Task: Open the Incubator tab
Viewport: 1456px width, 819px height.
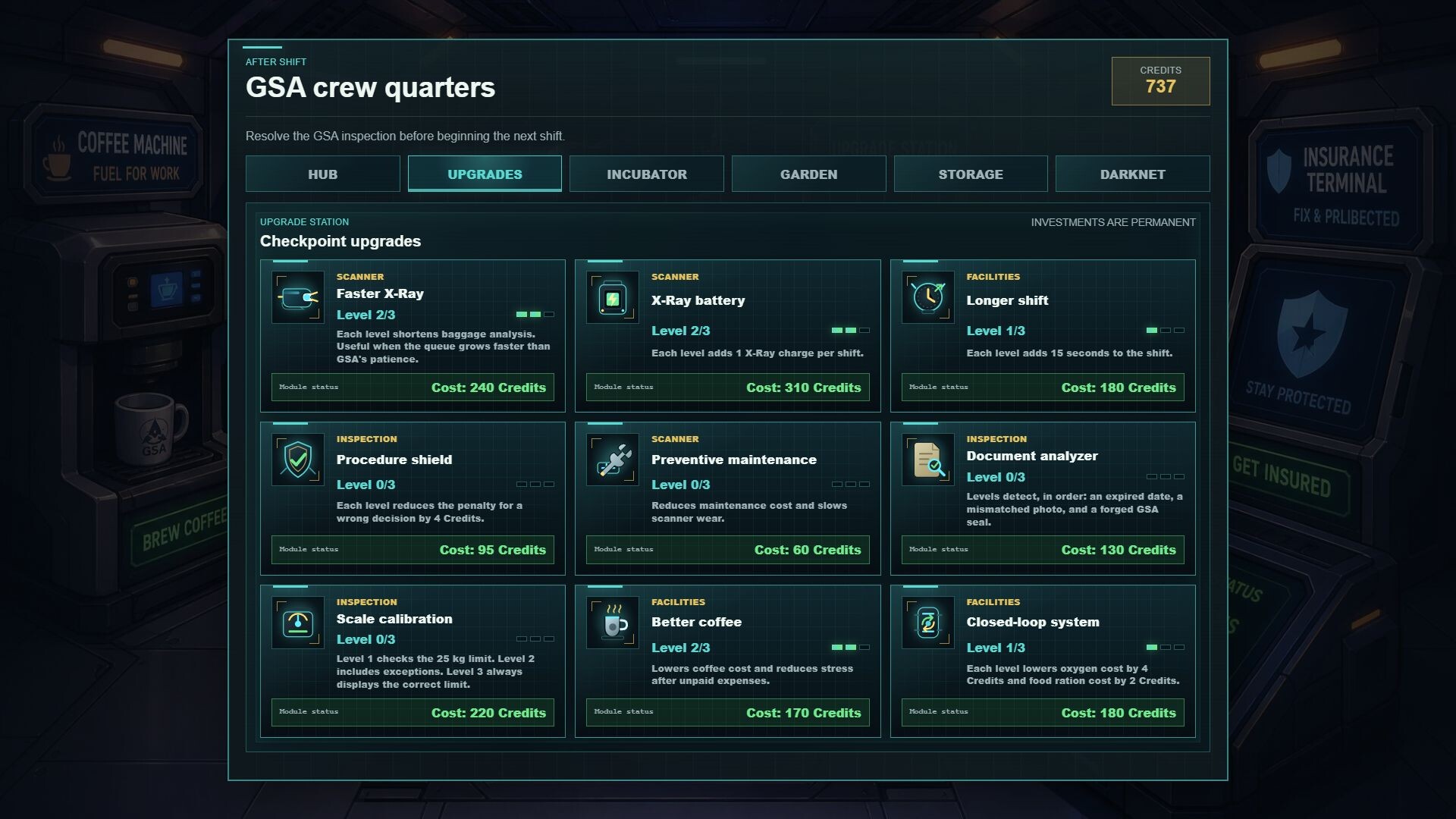Action: click(647, 174)
